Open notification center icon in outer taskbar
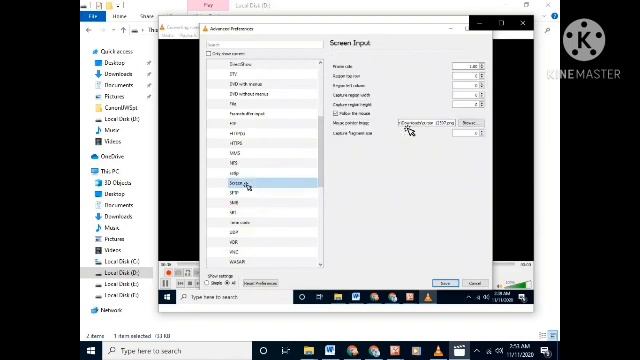This screenshot has width=640, height=360. coord(545,351)
